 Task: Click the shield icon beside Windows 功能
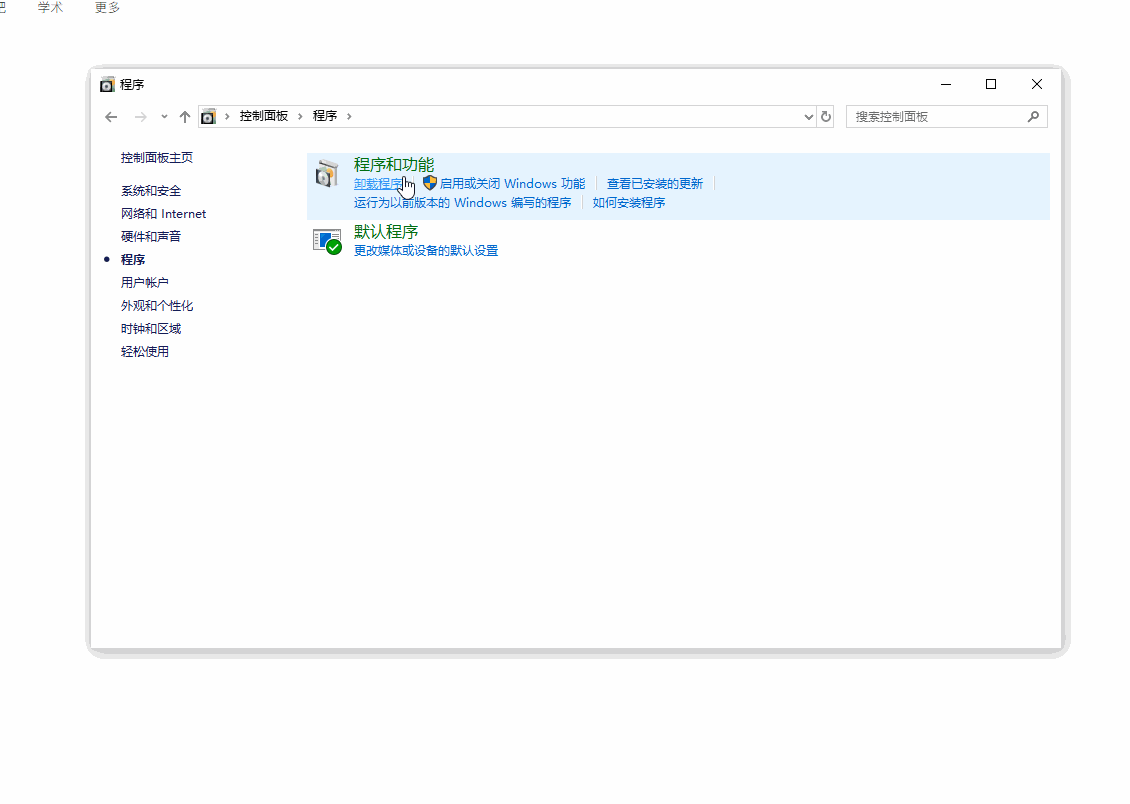point(430,183)
